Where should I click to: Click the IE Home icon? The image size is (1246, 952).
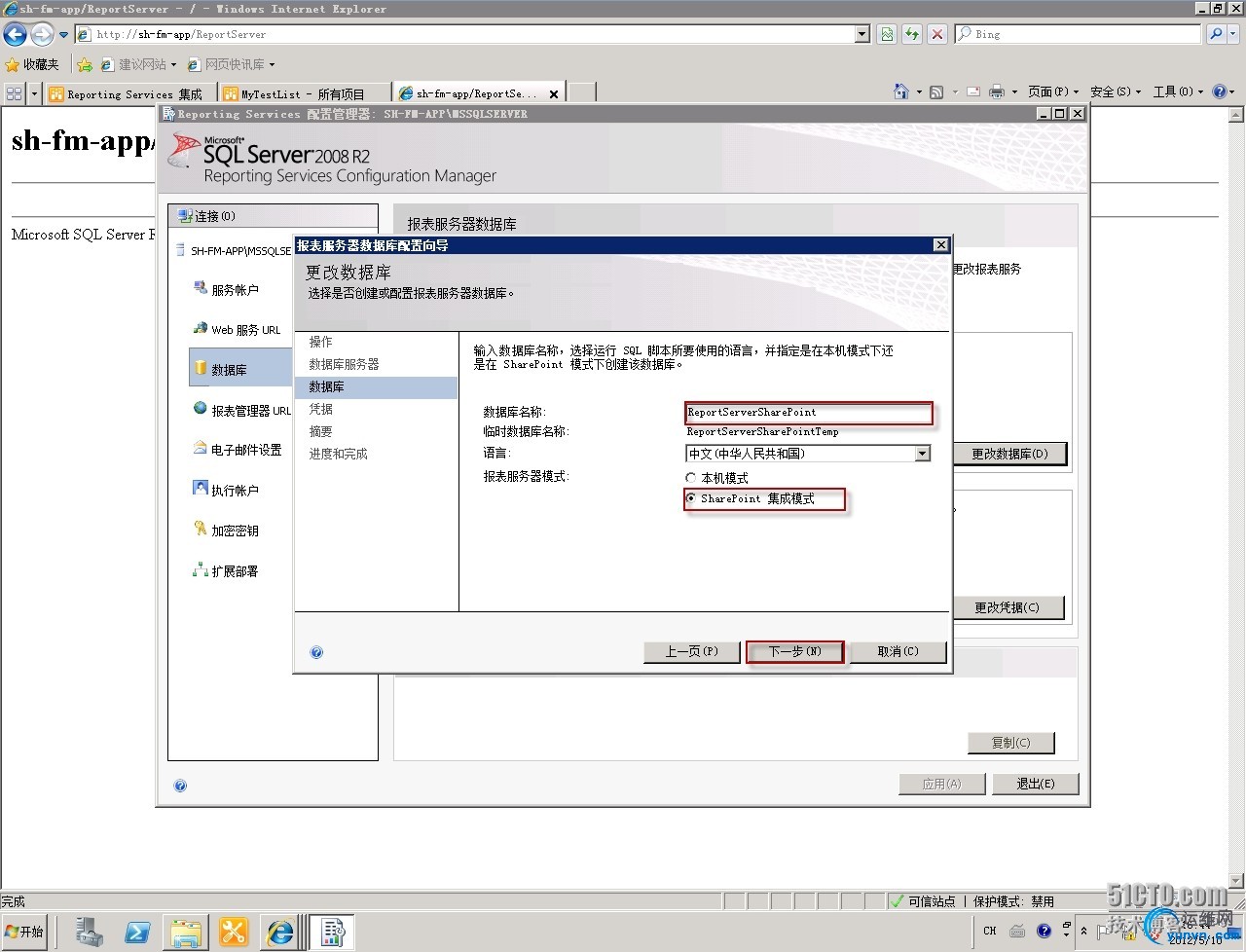point(900,92)
